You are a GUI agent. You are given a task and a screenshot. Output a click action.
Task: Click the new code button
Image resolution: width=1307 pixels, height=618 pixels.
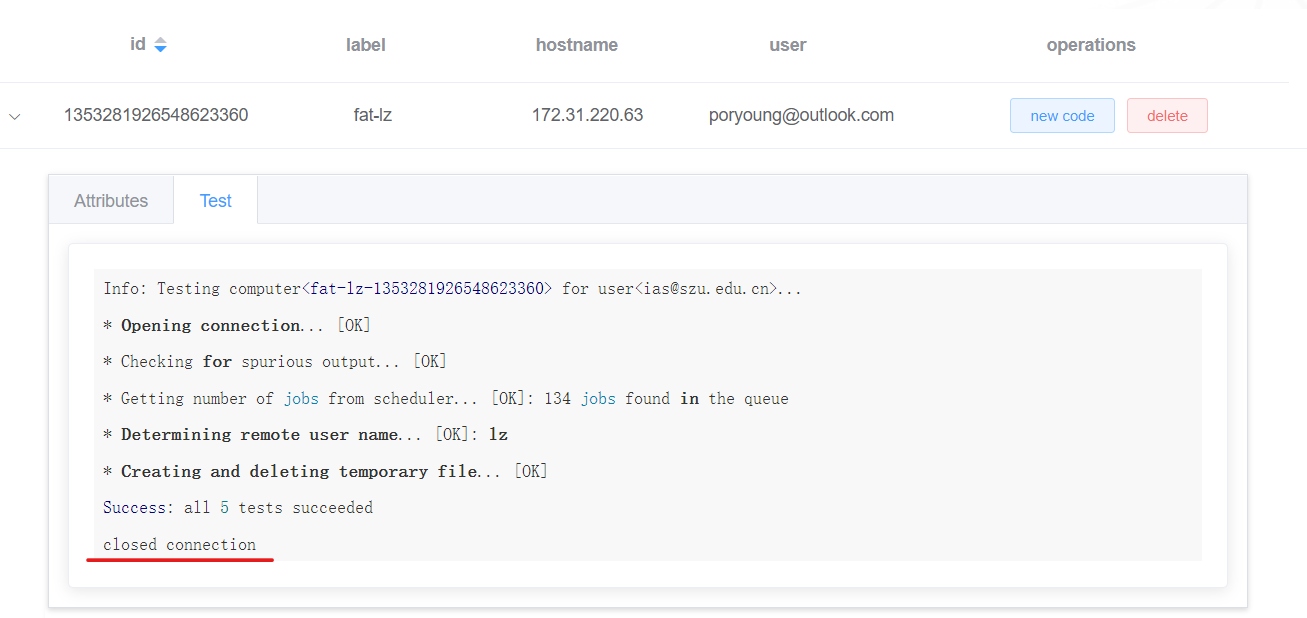coord(1062,116)
